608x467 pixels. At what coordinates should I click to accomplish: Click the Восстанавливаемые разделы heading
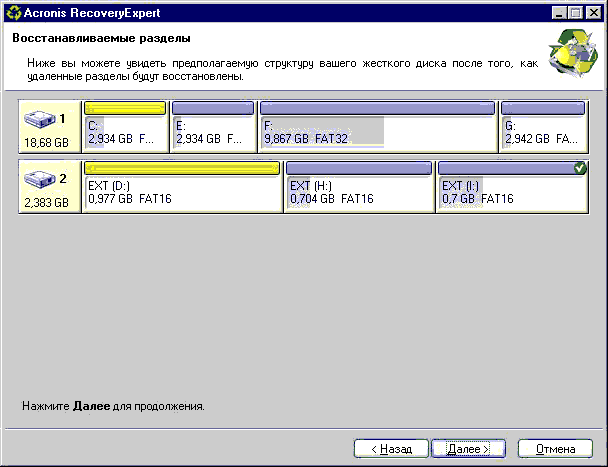click(101, 38)
